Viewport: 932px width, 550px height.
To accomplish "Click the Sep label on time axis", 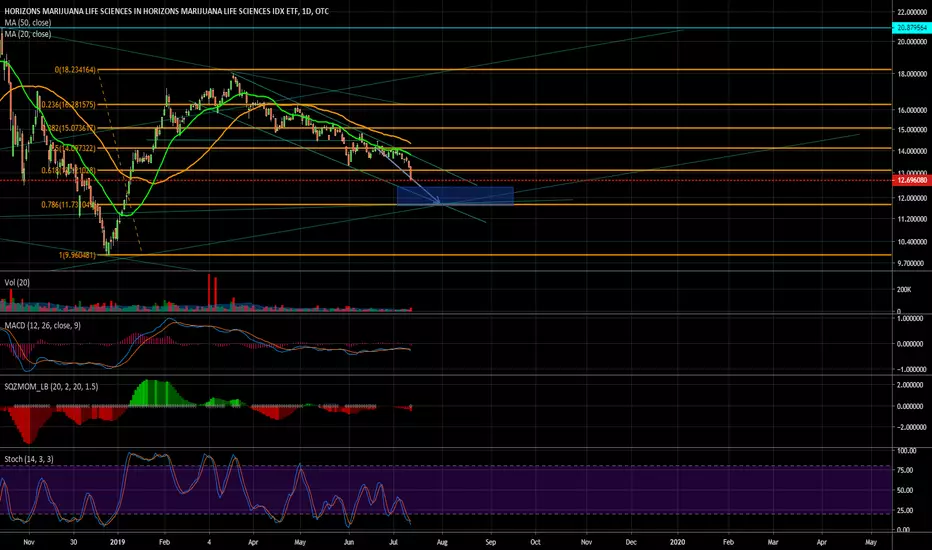I will (490, 542).
